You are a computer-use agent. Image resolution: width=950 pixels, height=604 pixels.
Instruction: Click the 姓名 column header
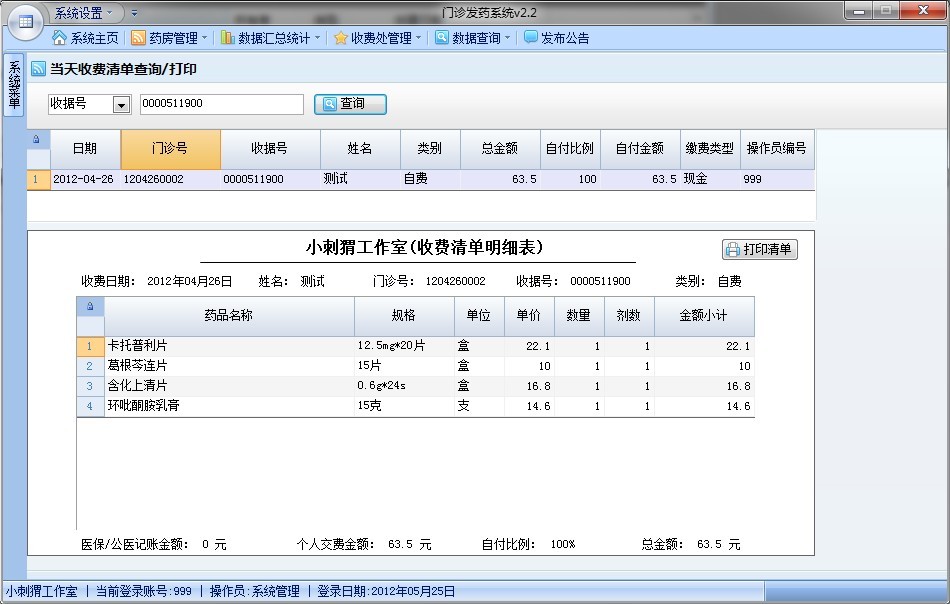[x=360, y=149]
